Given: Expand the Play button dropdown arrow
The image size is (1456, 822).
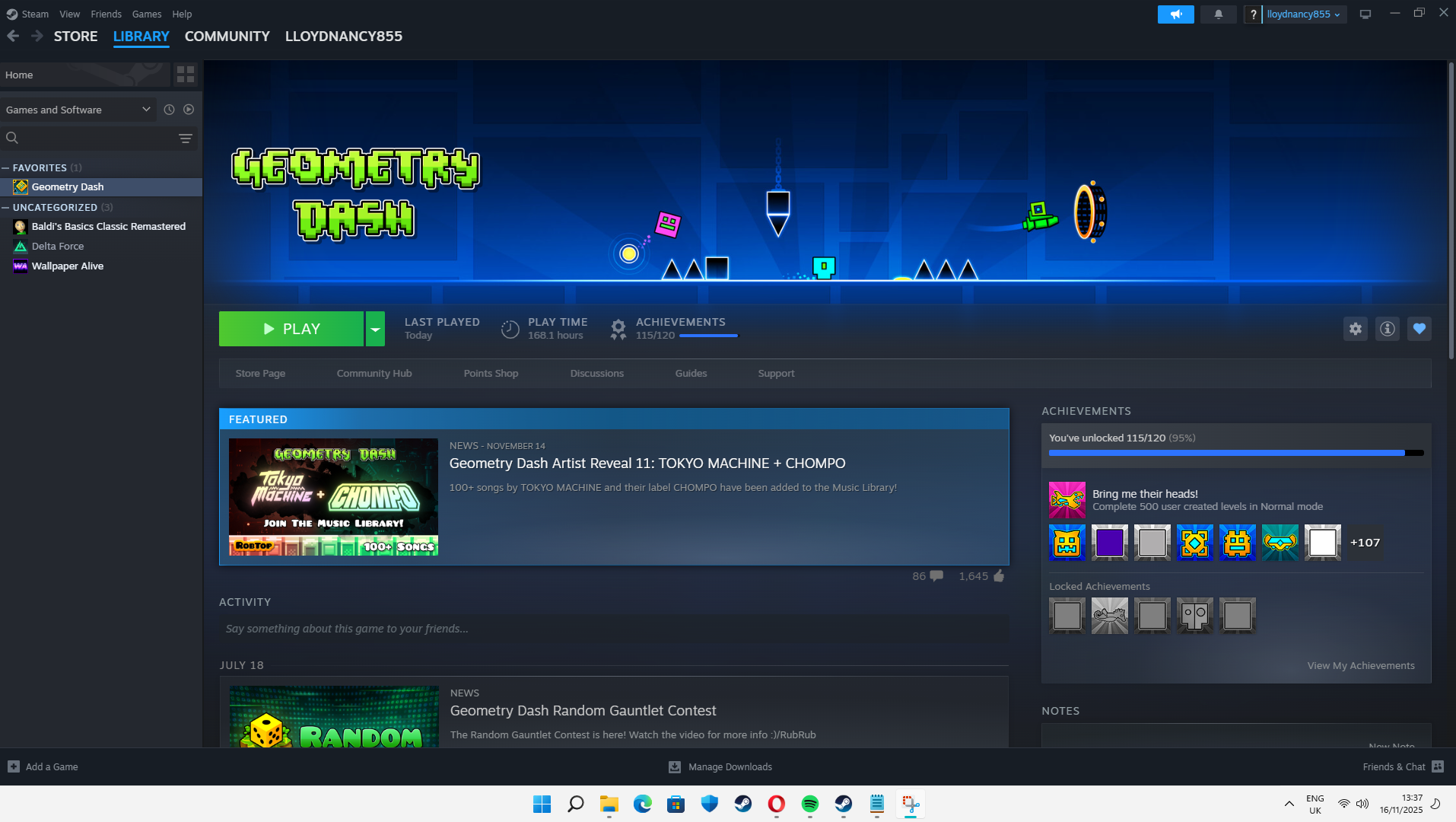Looking at the screenshot, I should pyautogui.click(x=374, y=328).
